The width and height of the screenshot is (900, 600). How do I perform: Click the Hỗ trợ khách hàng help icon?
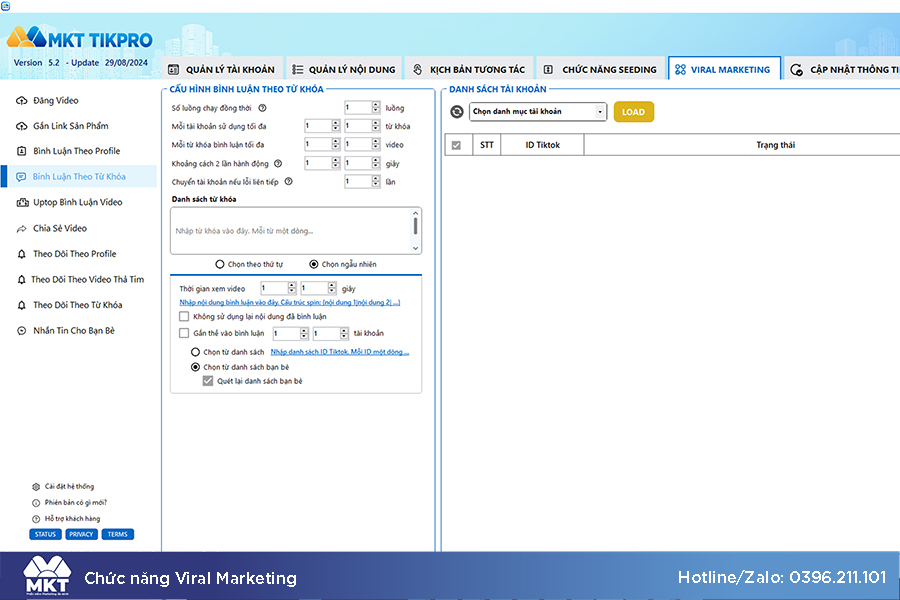[36, 519]
